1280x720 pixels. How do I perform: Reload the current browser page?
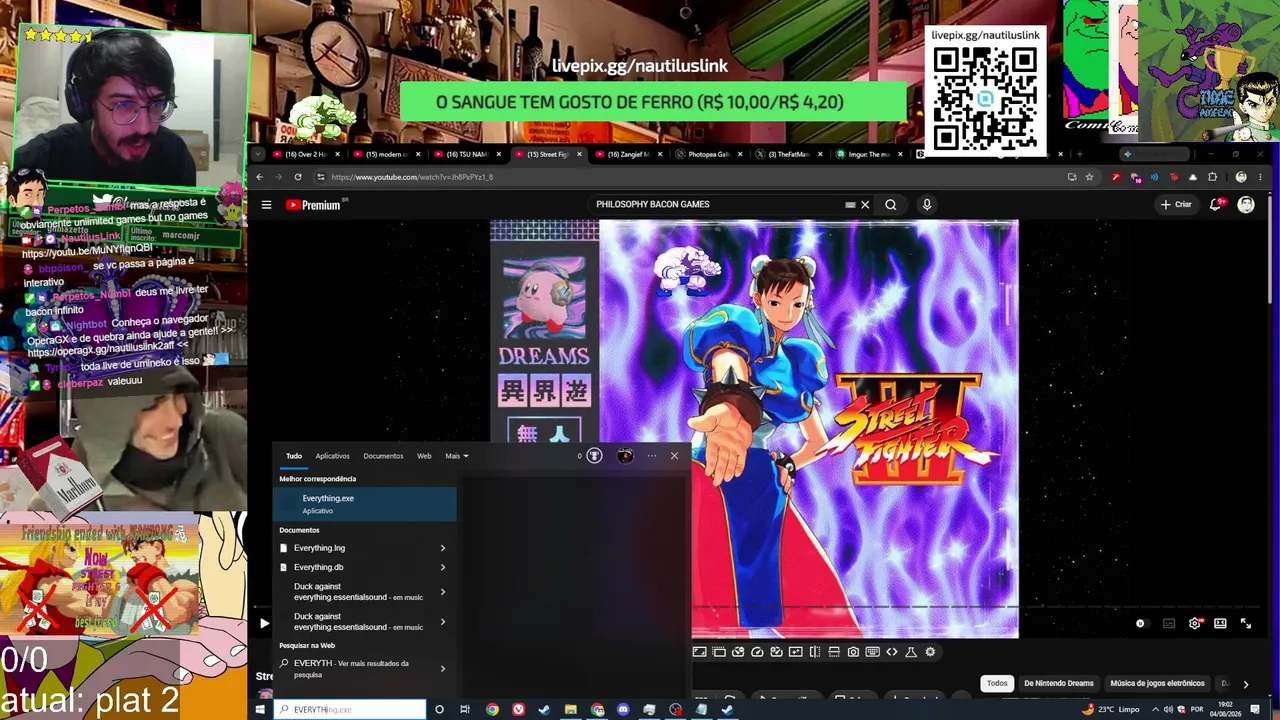click(x=298, y=177)
